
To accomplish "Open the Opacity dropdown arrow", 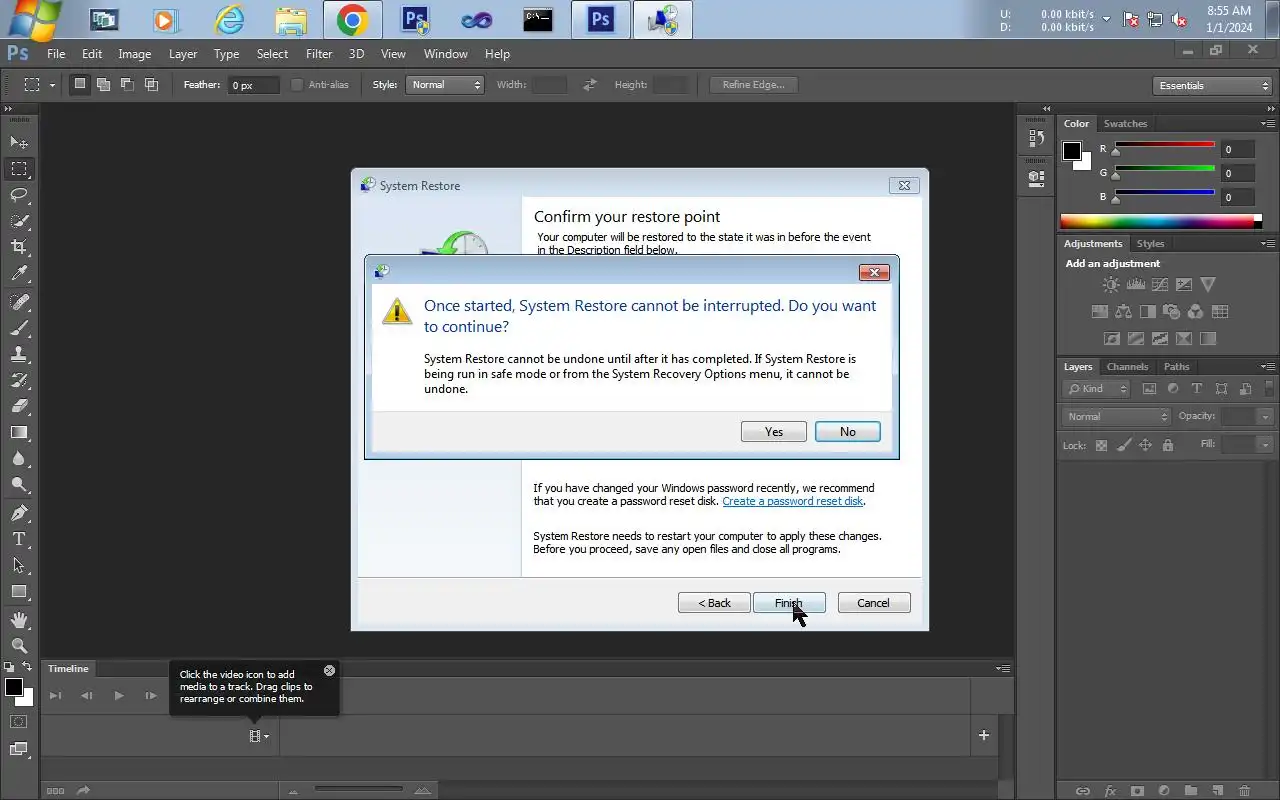I will (1265, 417).
